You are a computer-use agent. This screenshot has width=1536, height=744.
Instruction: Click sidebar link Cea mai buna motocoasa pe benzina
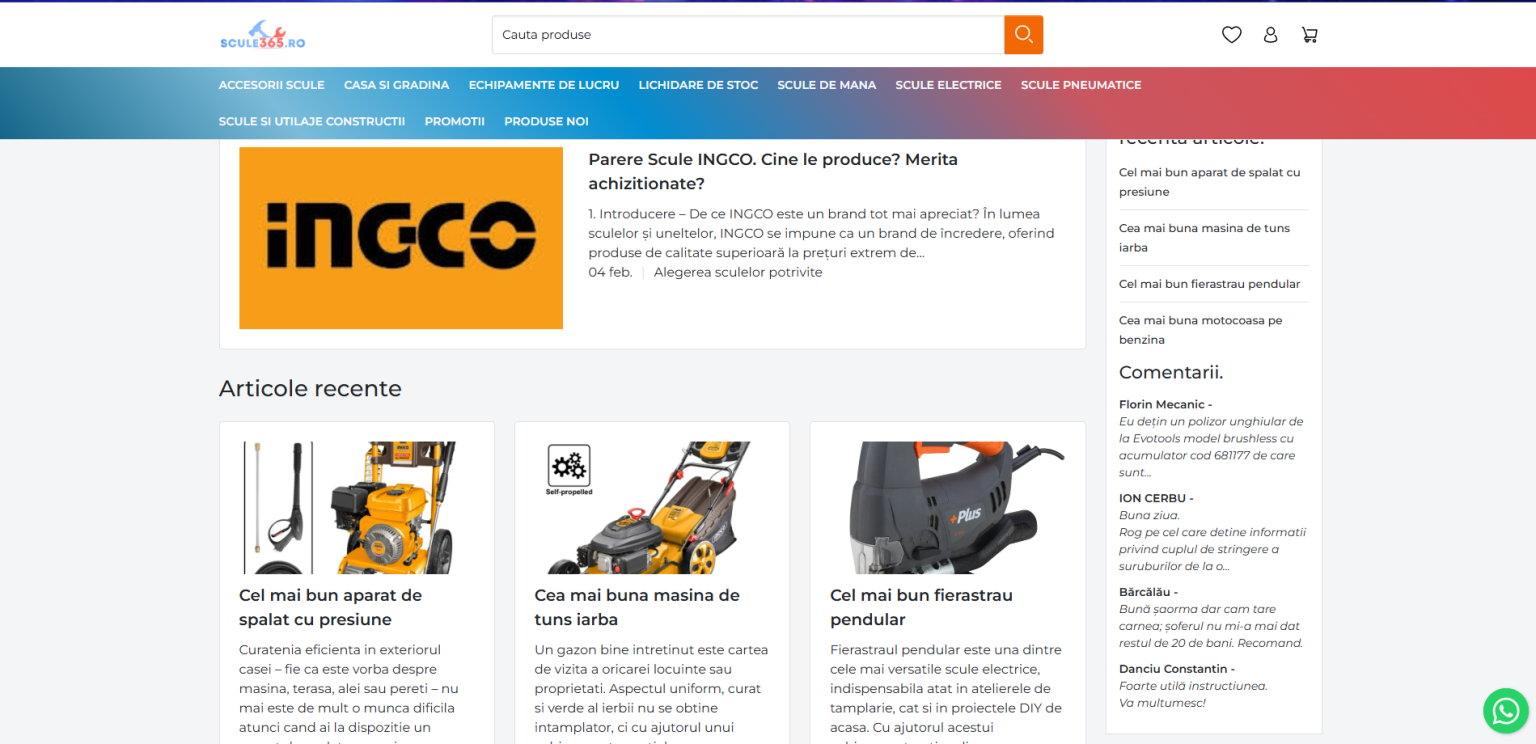pyautogui.click(x=1200, y=330)
